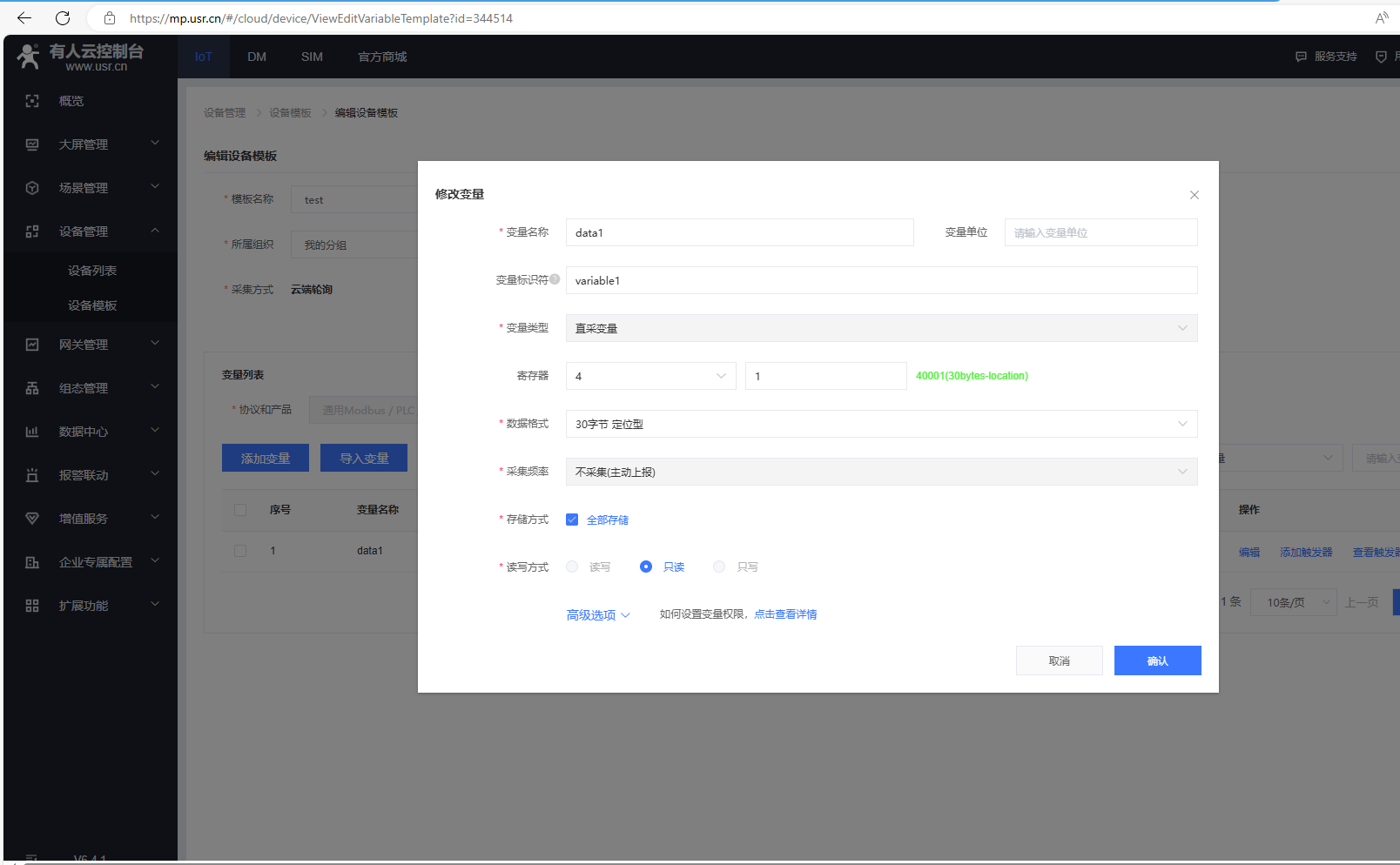Open the 点击查看详情 link
This screenshot has height=865, width=1400.
785,614
